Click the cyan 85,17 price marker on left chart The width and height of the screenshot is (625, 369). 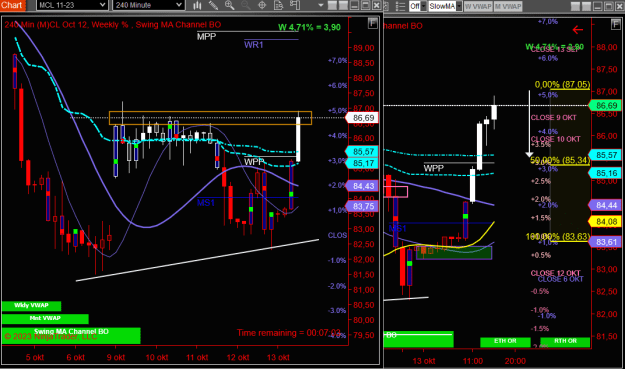coord(362,163)
